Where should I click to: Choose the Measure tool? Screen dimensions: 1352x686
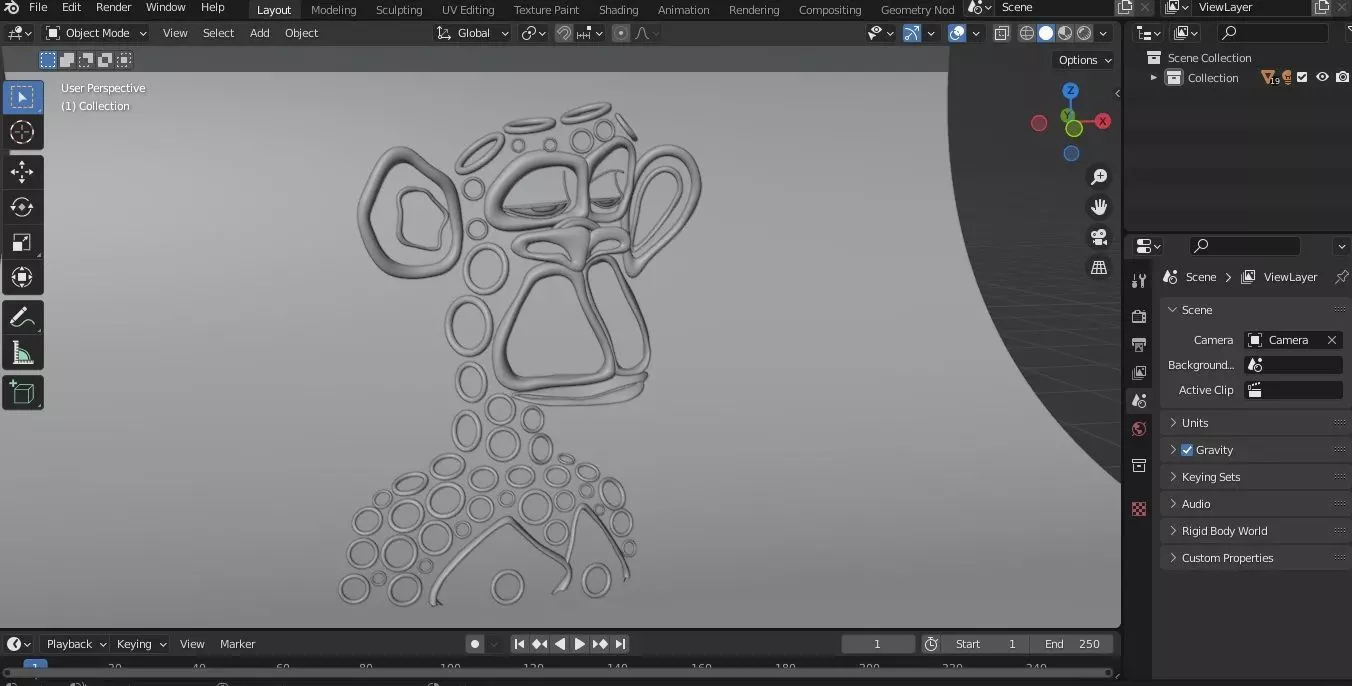[22, 352]
